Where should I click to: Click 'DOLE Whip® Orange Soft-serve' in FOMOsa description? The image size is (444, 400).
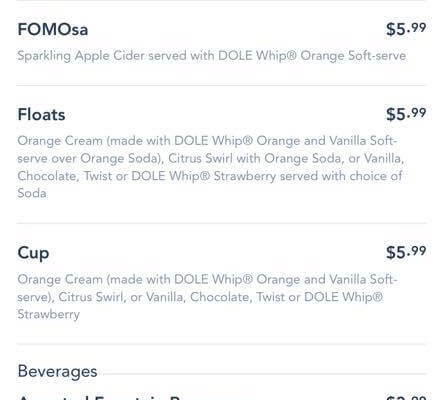point(312,56)
